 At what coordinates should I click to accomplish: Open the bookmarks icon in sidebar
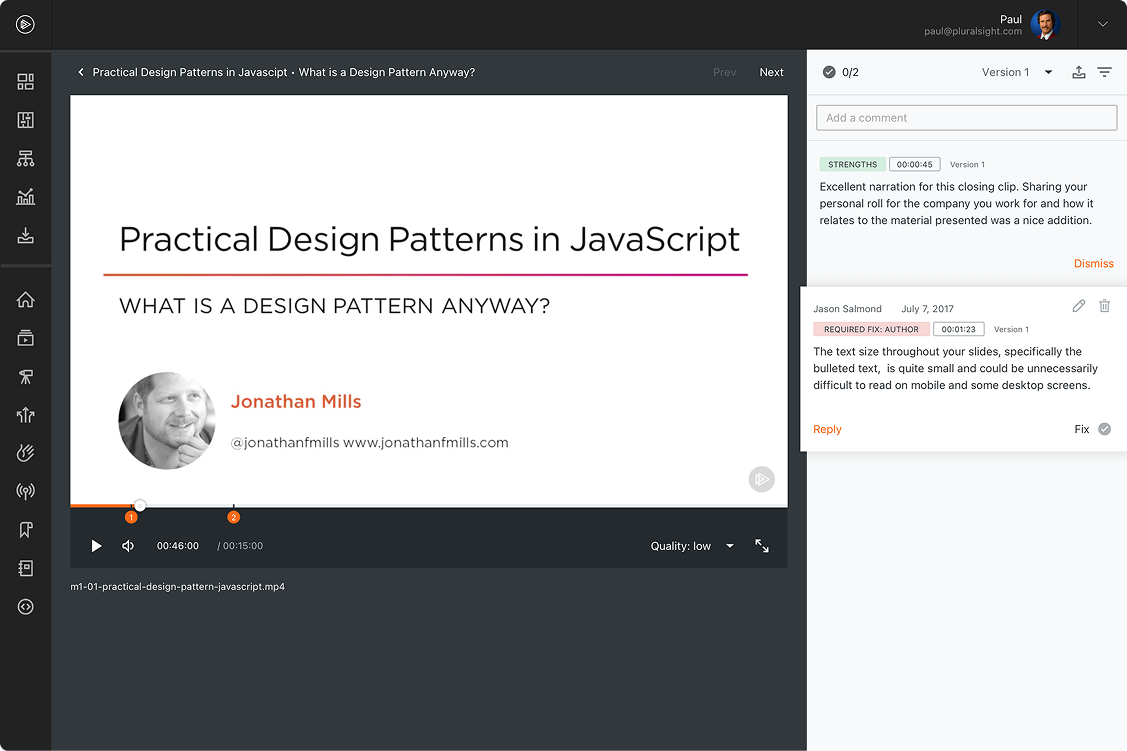pyautogui.click(x=25, y=530)
